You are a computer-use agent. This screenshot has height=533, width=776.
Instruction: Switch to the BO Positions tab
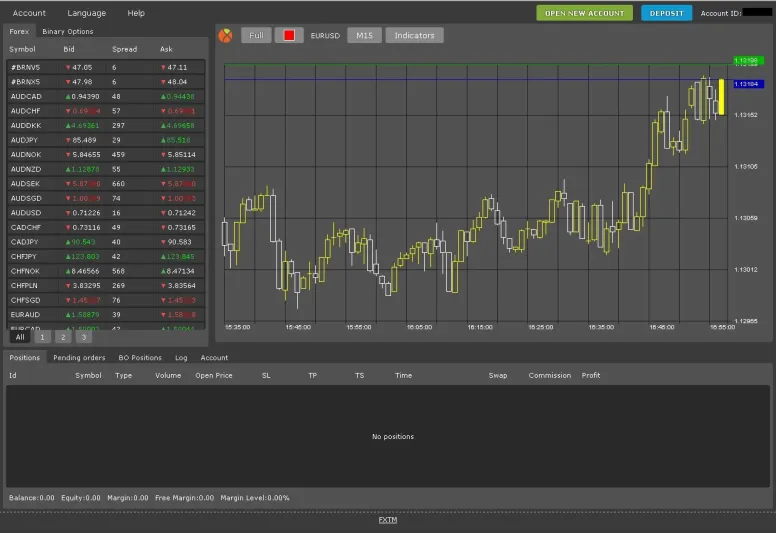[x=140, y=357]
